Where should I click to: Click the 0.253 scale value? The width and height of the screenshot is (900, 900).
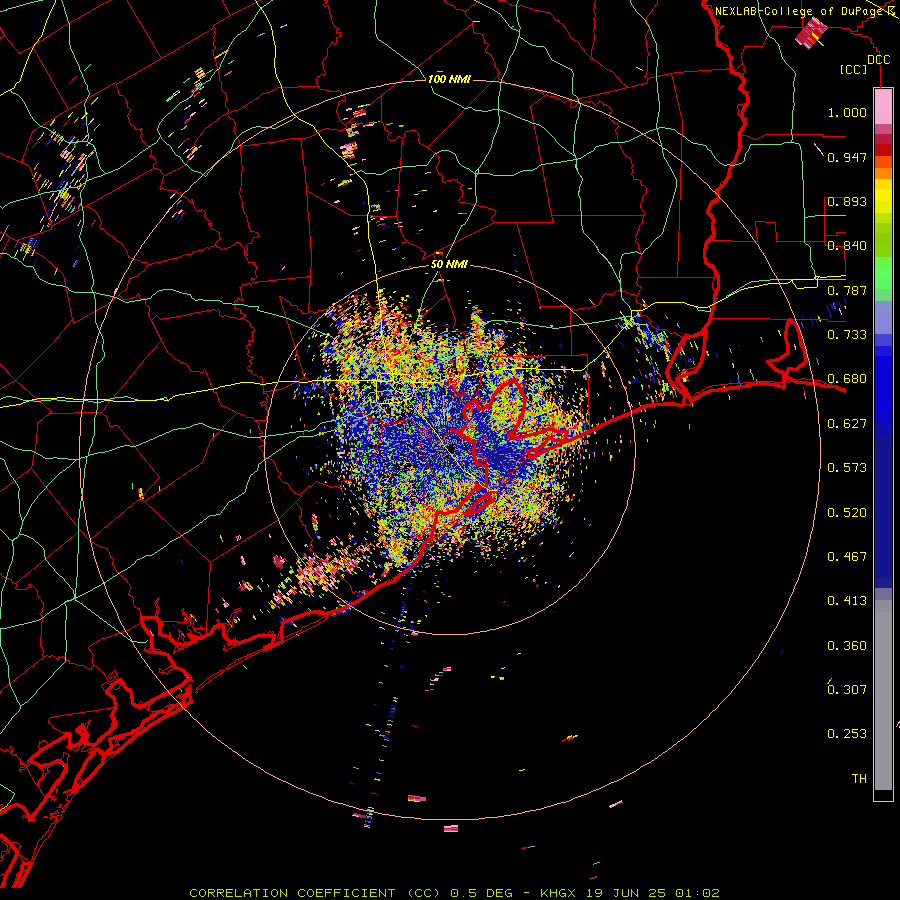pos(847,734)
